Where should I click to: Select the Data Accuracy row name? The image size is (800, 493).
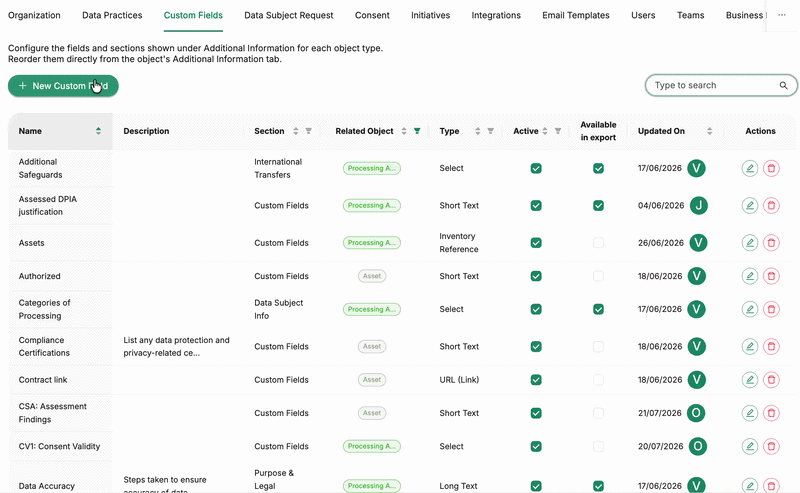coord(46,486)
